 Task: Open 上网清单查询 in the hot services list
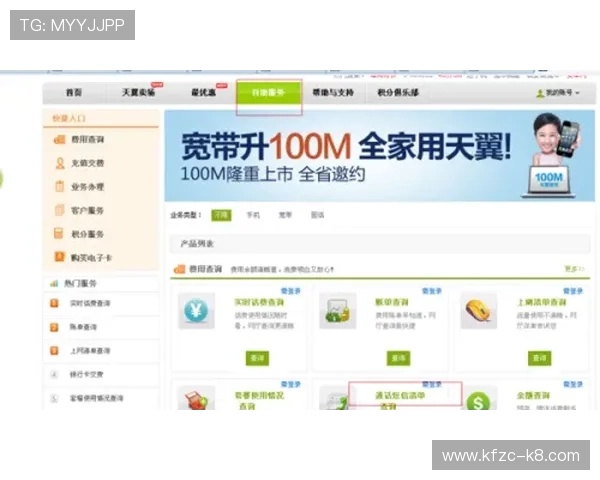(90, 351)
